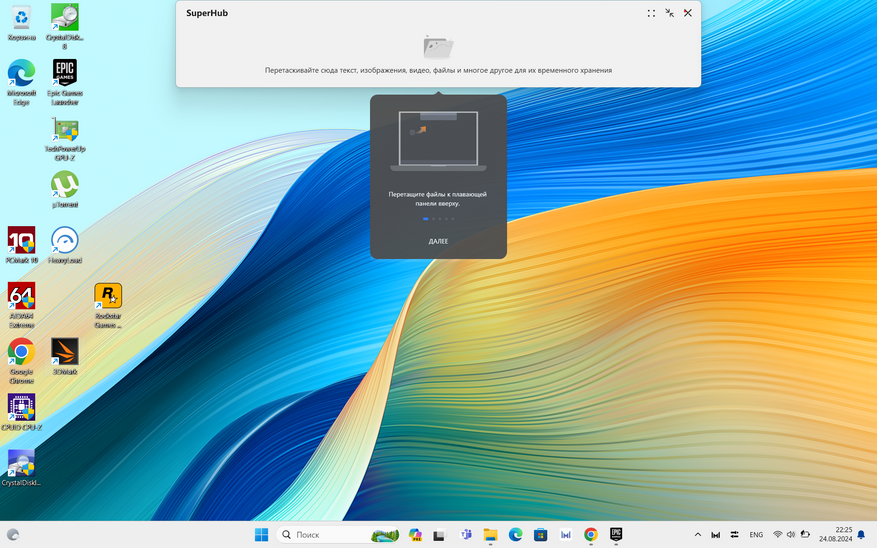
Task: Collapse the SuperHub panel
Action: (x=669, y=13)
